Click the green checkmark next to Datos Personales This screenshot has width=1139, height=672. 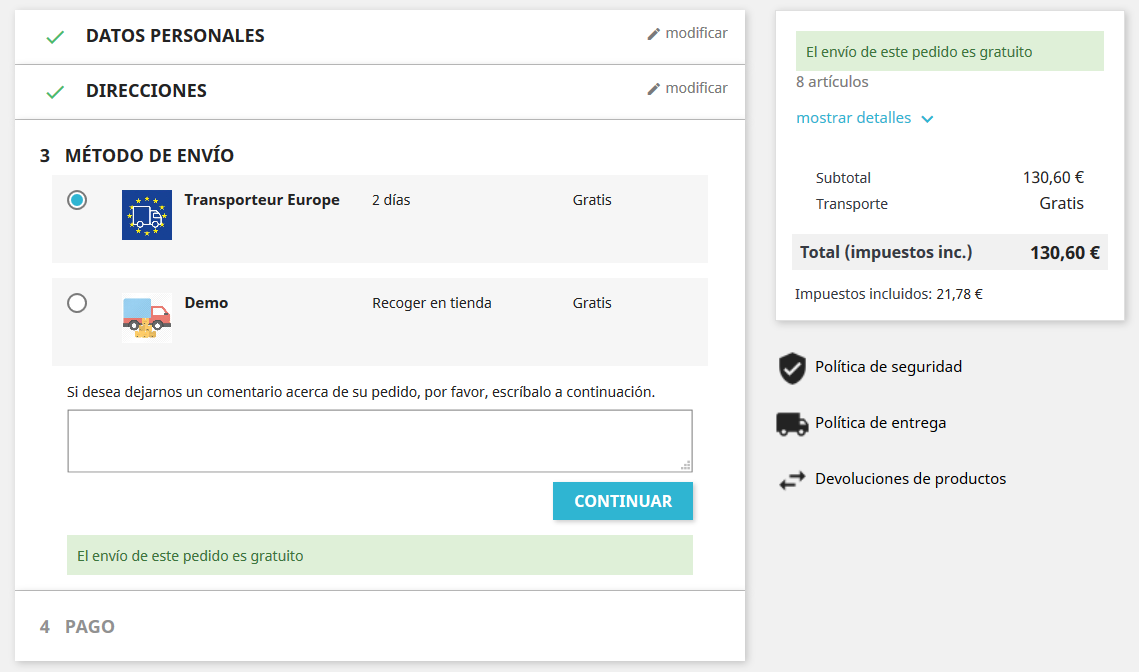[55, 34]
